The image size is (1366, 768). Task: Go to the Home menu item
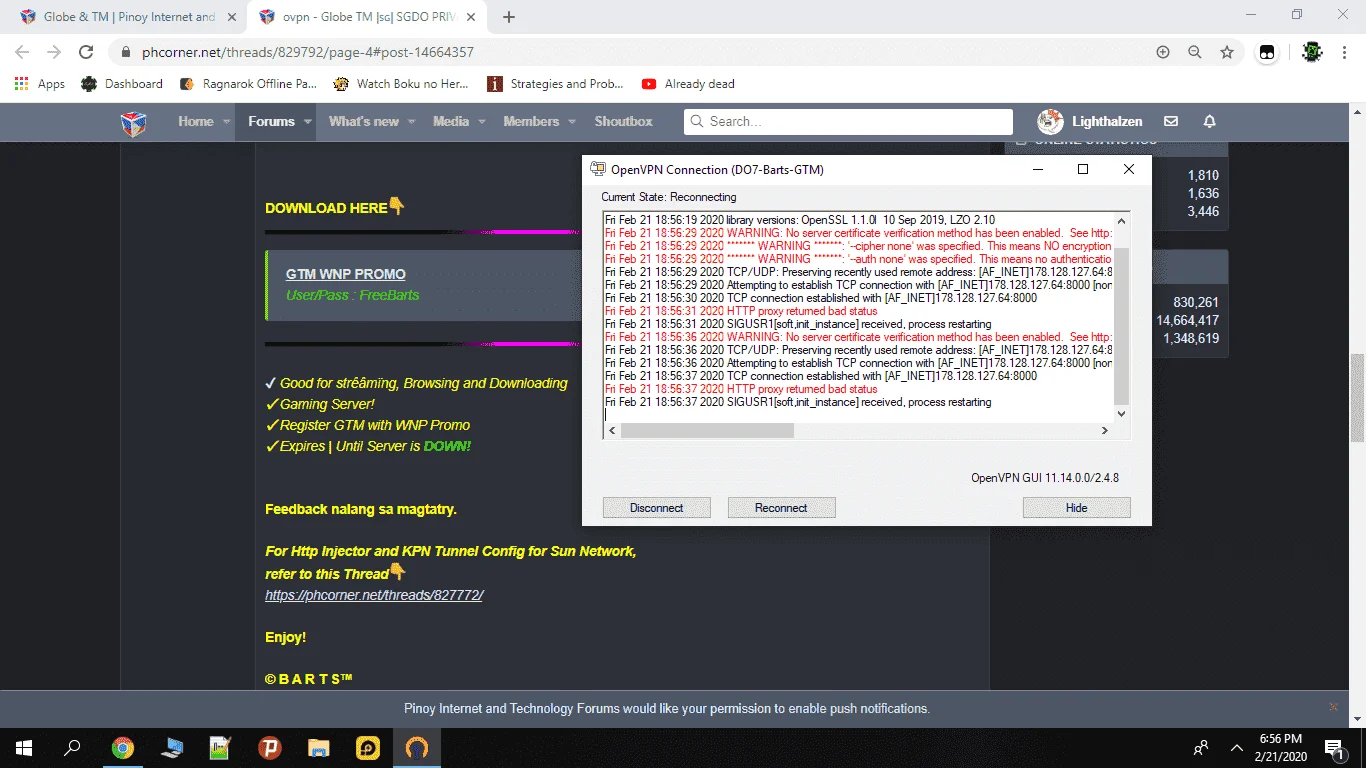point(196,121)
